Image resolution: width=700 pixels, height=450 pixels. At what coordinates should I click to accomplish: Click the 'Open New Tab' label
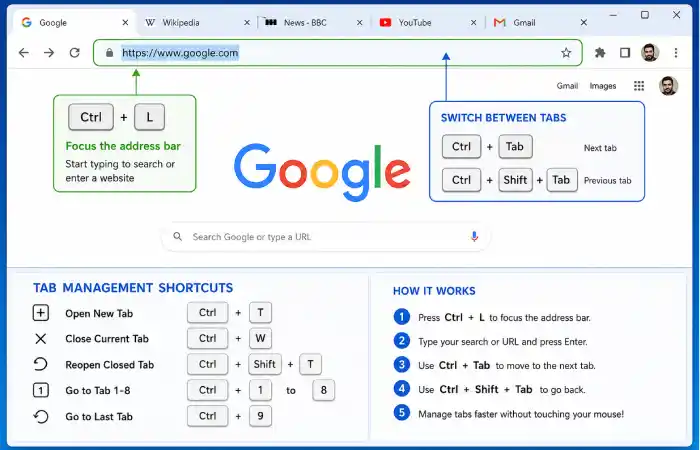point(99,313)
